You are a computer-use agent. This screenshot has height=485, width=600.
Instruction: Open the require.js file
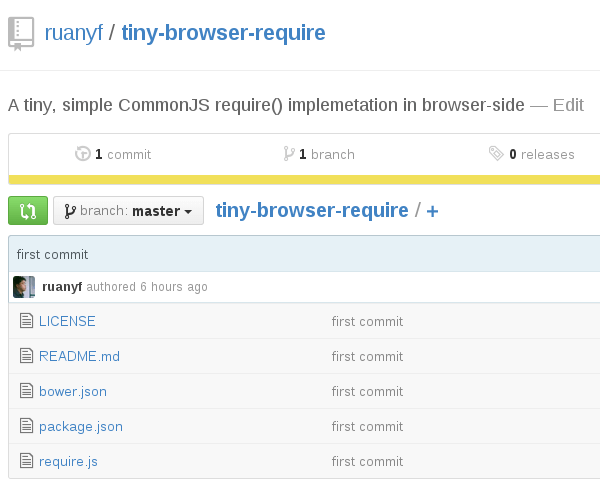click(x=68, y=462)
